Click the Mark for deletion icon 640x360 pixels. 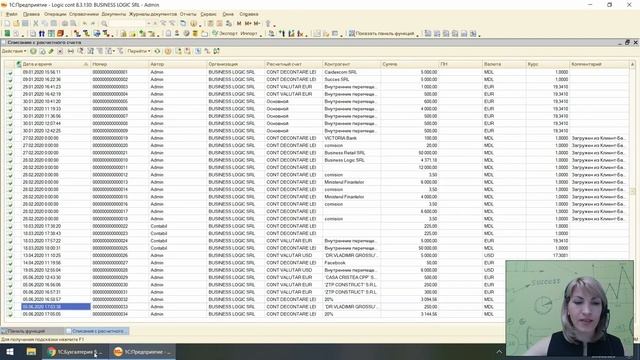pyautogui.click(x=60, y=51)
